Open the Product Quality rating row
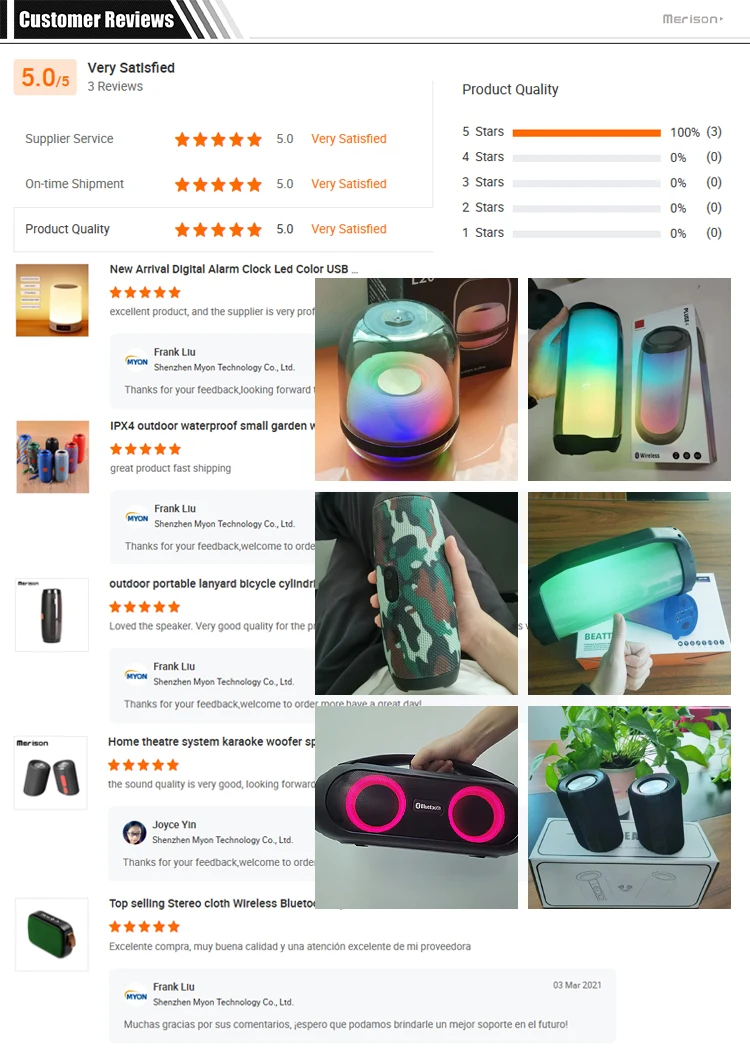The width and height of the screenshot is (750, 1048). click(x=223, y=229)
